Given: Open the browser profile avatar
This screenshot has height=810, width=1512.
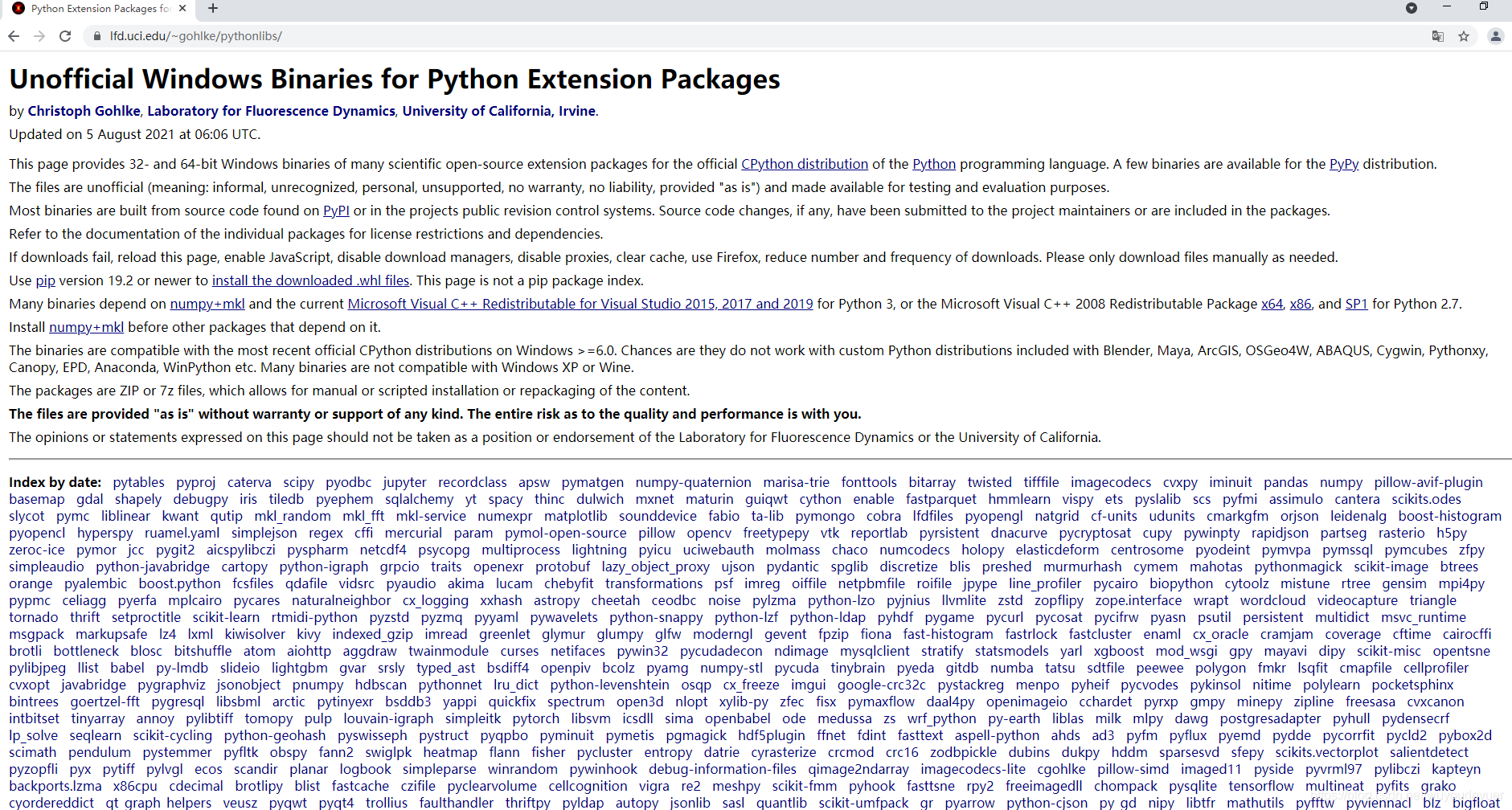Looking at the screenshot, I should (1495, 36).
